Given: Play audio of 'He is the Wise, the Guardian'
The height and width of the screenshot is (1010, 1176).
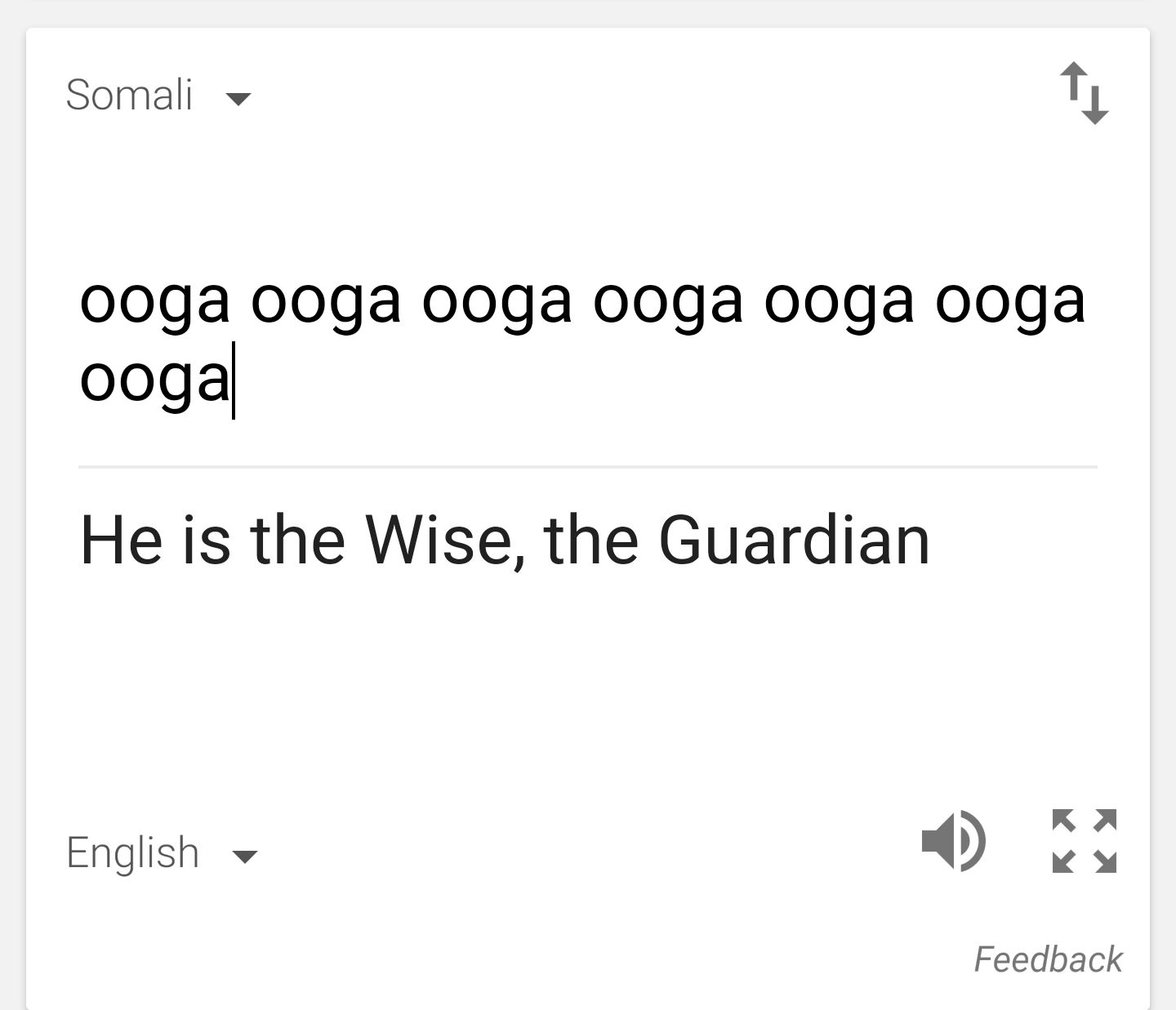Looking at the screenshot, I should pyautogui.click(x=954, y=841).
